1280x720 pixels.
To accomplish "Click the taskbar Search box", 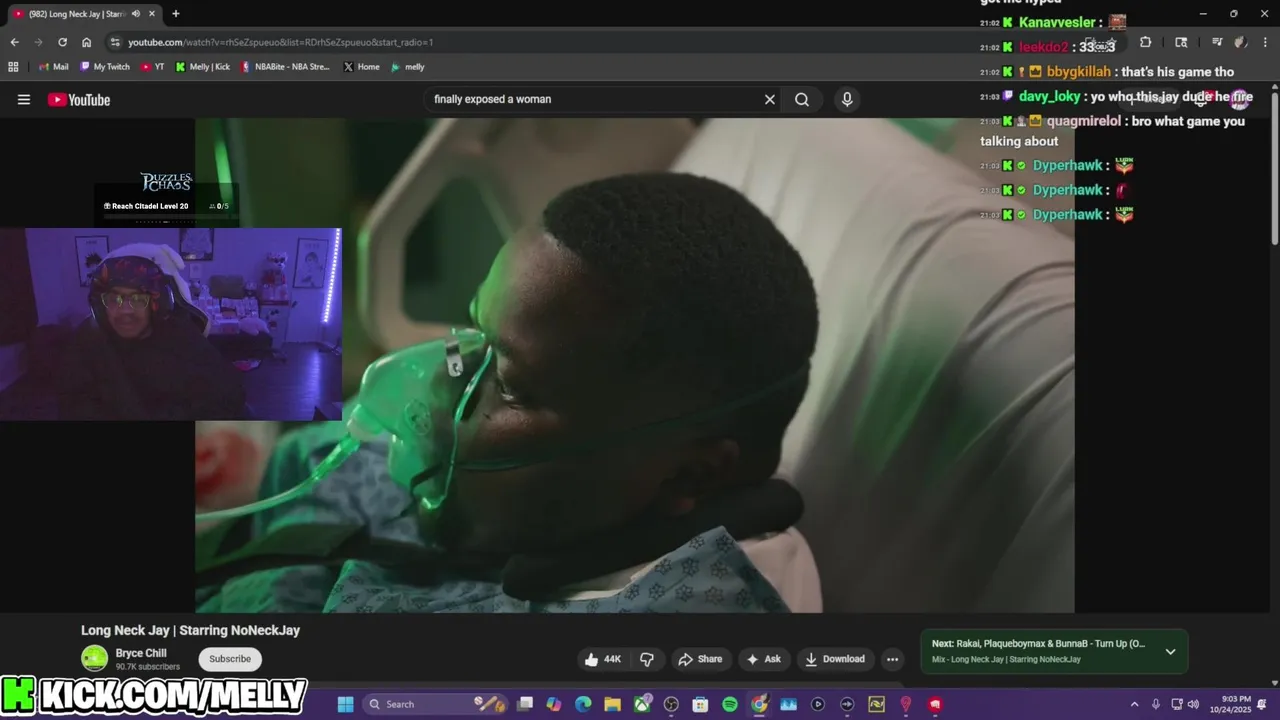I will (436, 704).
